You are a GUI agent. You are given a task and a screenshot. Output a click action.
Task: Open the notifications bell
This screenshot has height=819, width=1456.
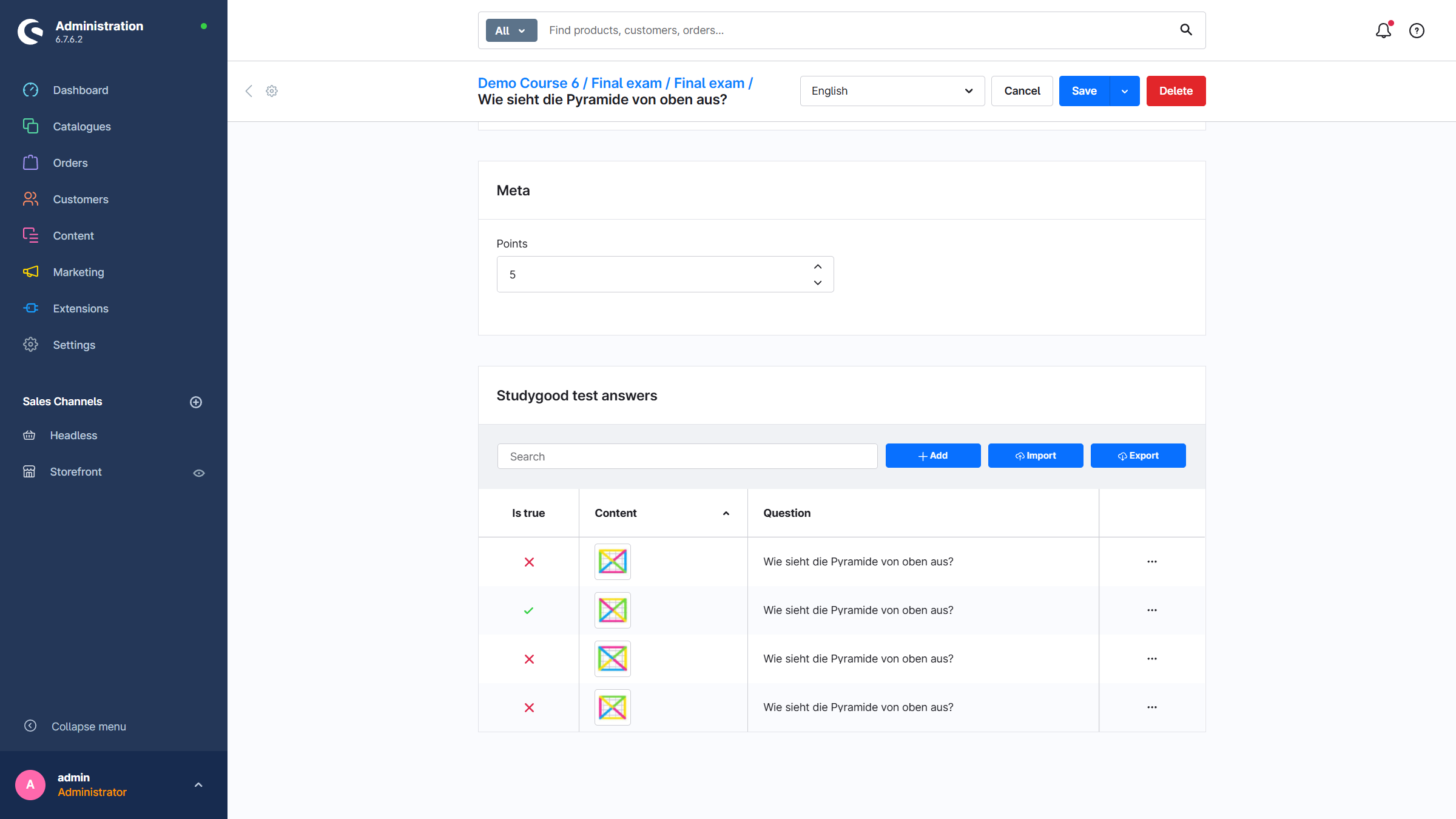(x=1383, y=30)
